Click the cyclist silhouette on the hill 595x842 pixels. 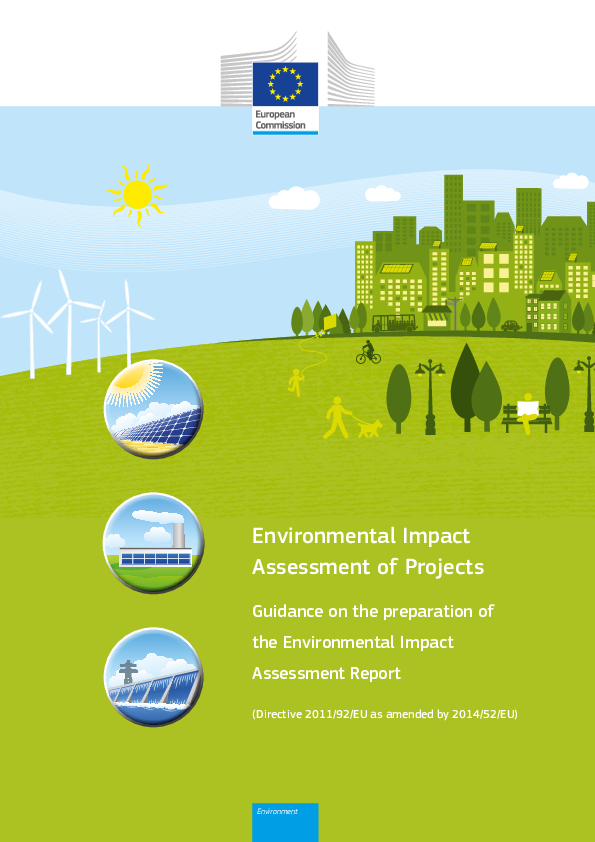point(368,352)
